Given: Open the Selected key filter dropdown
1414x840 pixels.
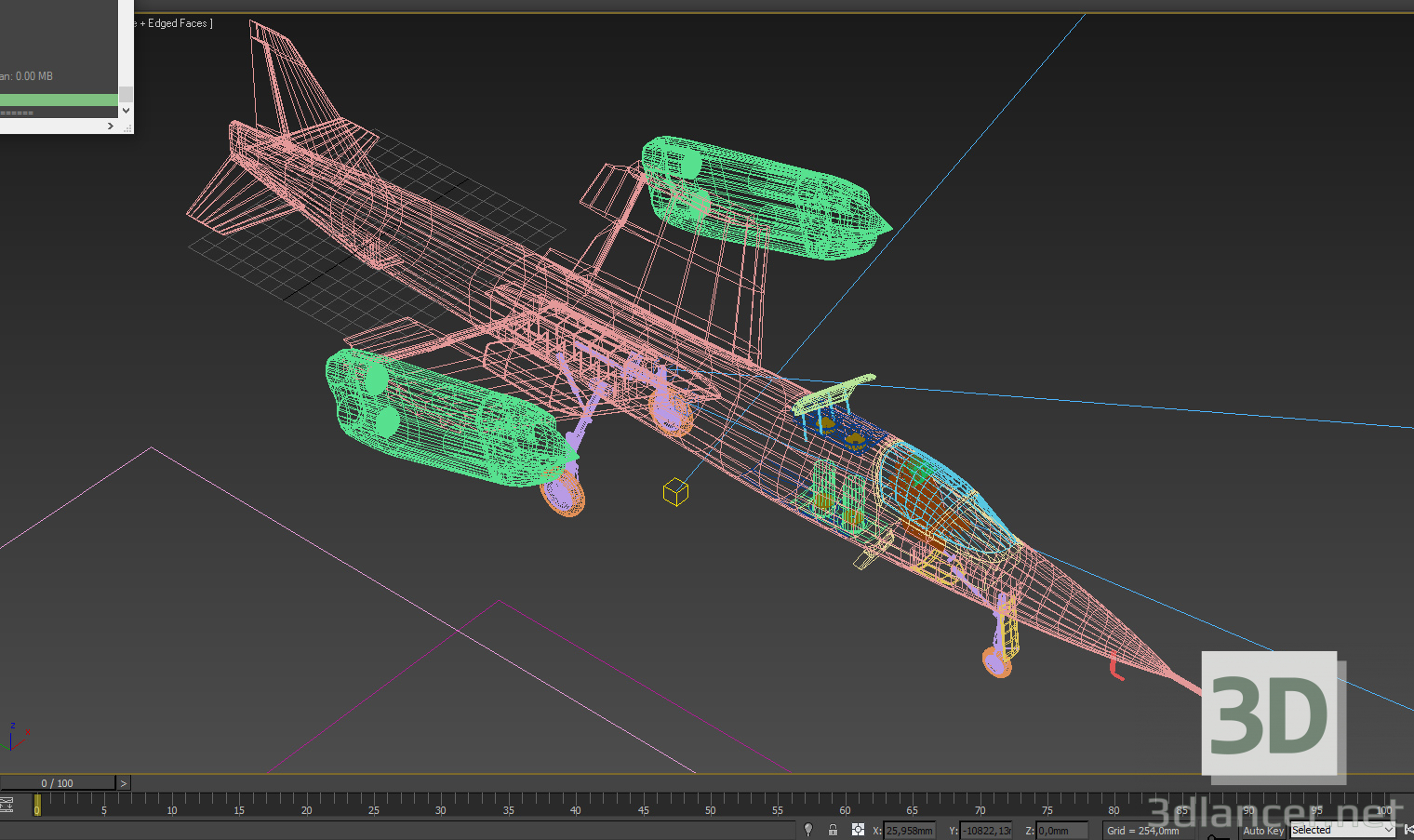Looking at the screenshot, I should pos(1342,830).
